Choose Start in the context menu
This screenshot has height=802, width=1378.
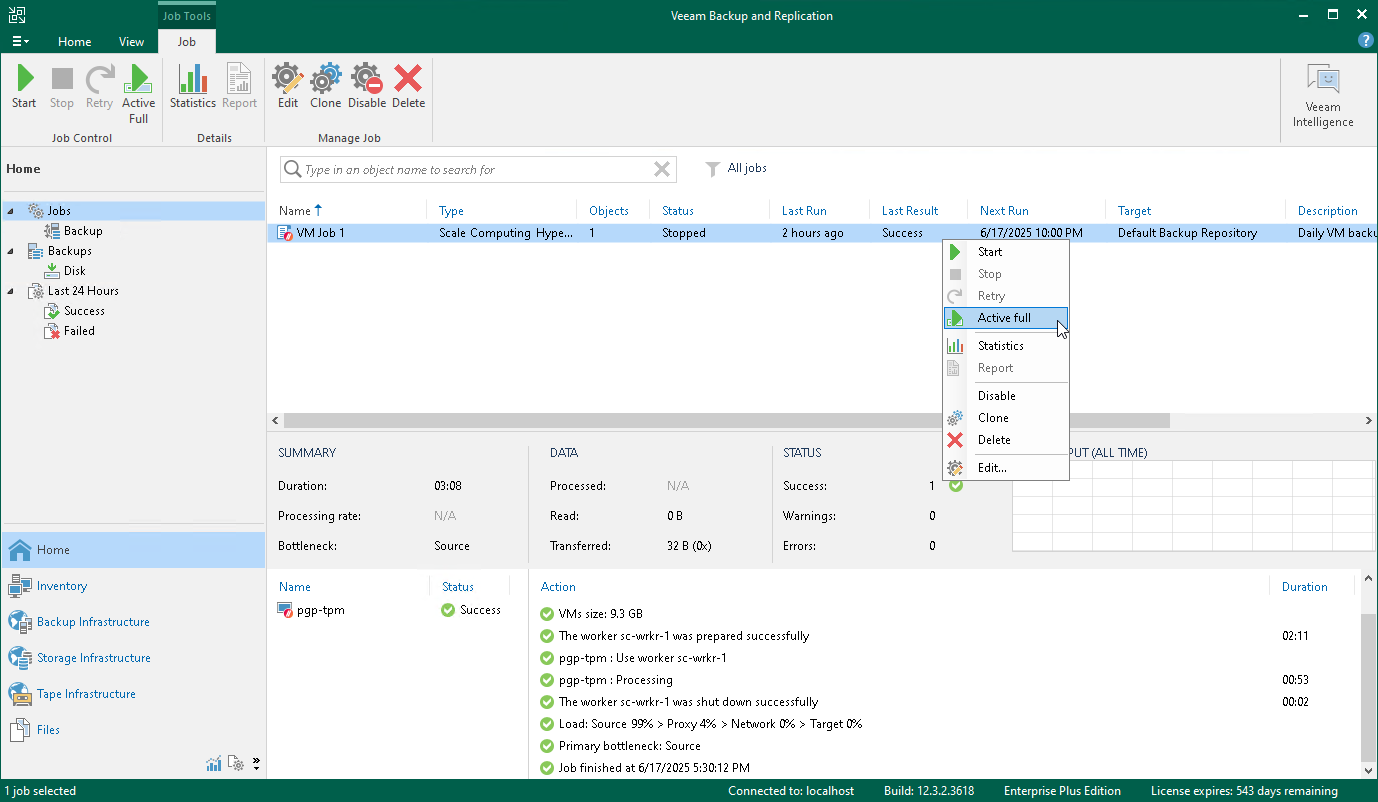pos(1006,252)
